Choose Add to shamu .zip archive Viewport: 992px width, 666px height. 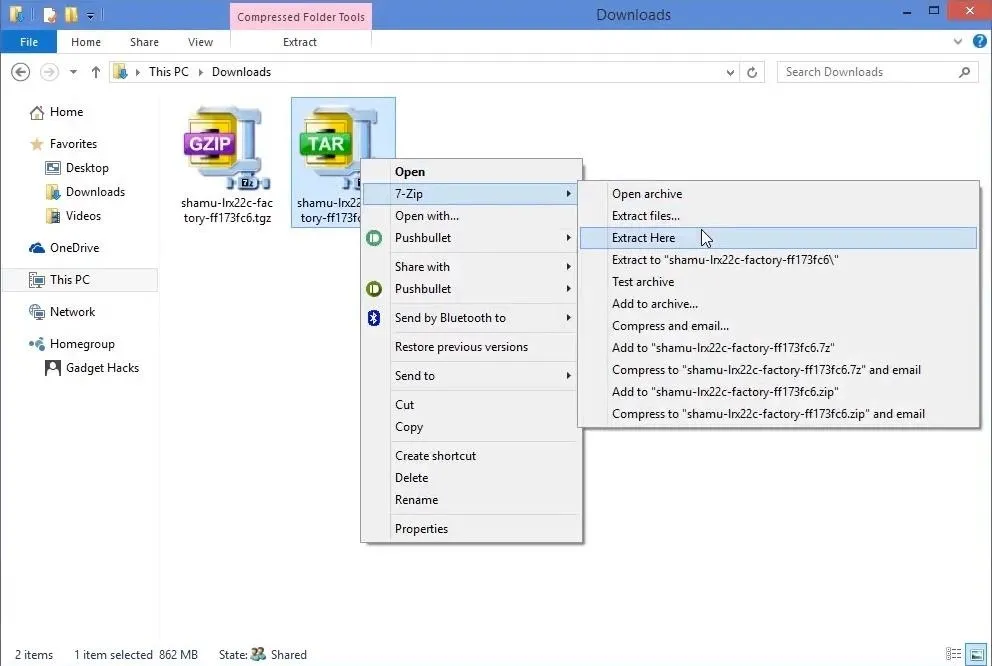pos(778,392)
